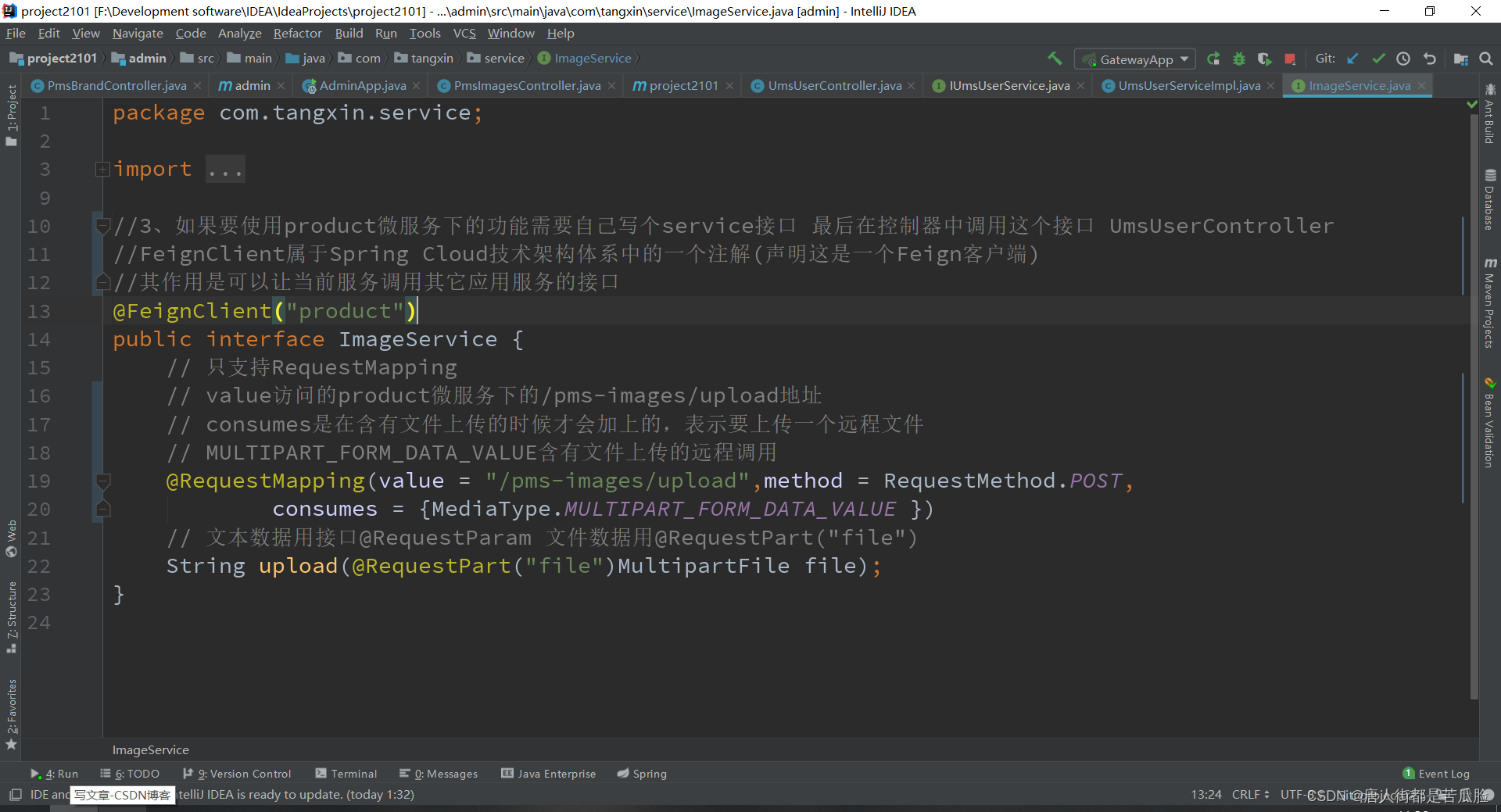Viewport: 1501px width, 812px height.
Task: Open the Navigate menu
Action: (138, 33)
